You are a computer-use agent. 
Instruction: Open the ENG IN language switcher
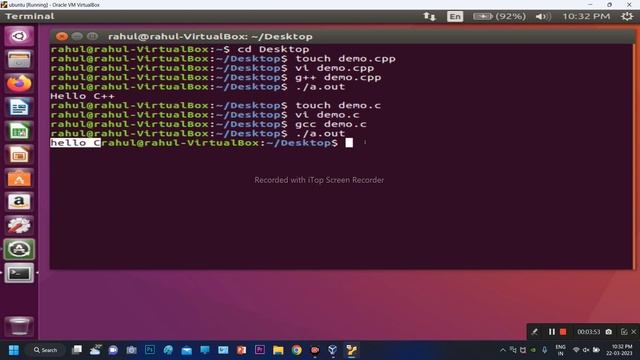pos(560,350)
